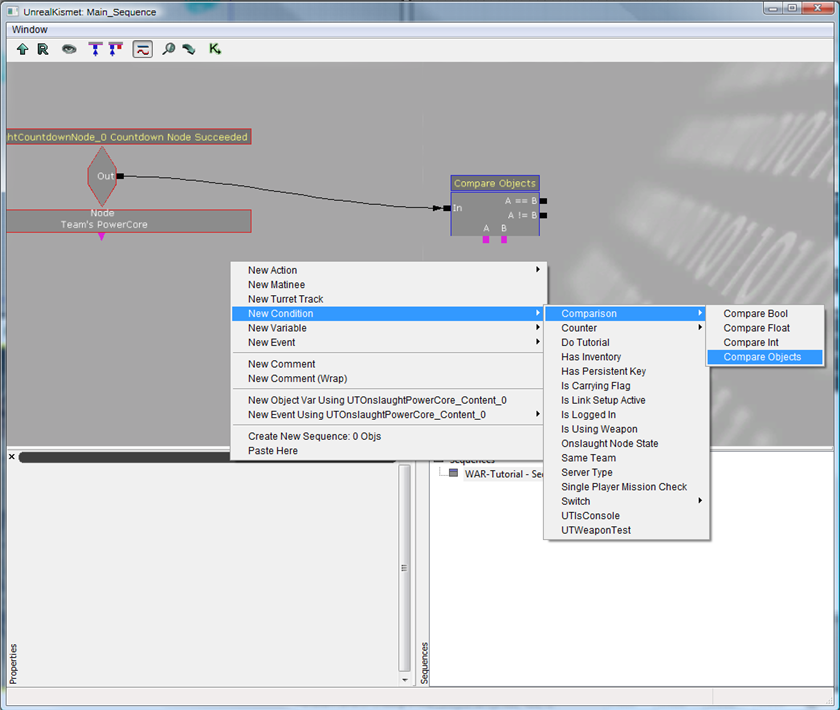This screenshot has height=710, width=840.
Task: Click the Properties panel vertical scrollbar
Action: pyautogui.click(x=404, y=568)
